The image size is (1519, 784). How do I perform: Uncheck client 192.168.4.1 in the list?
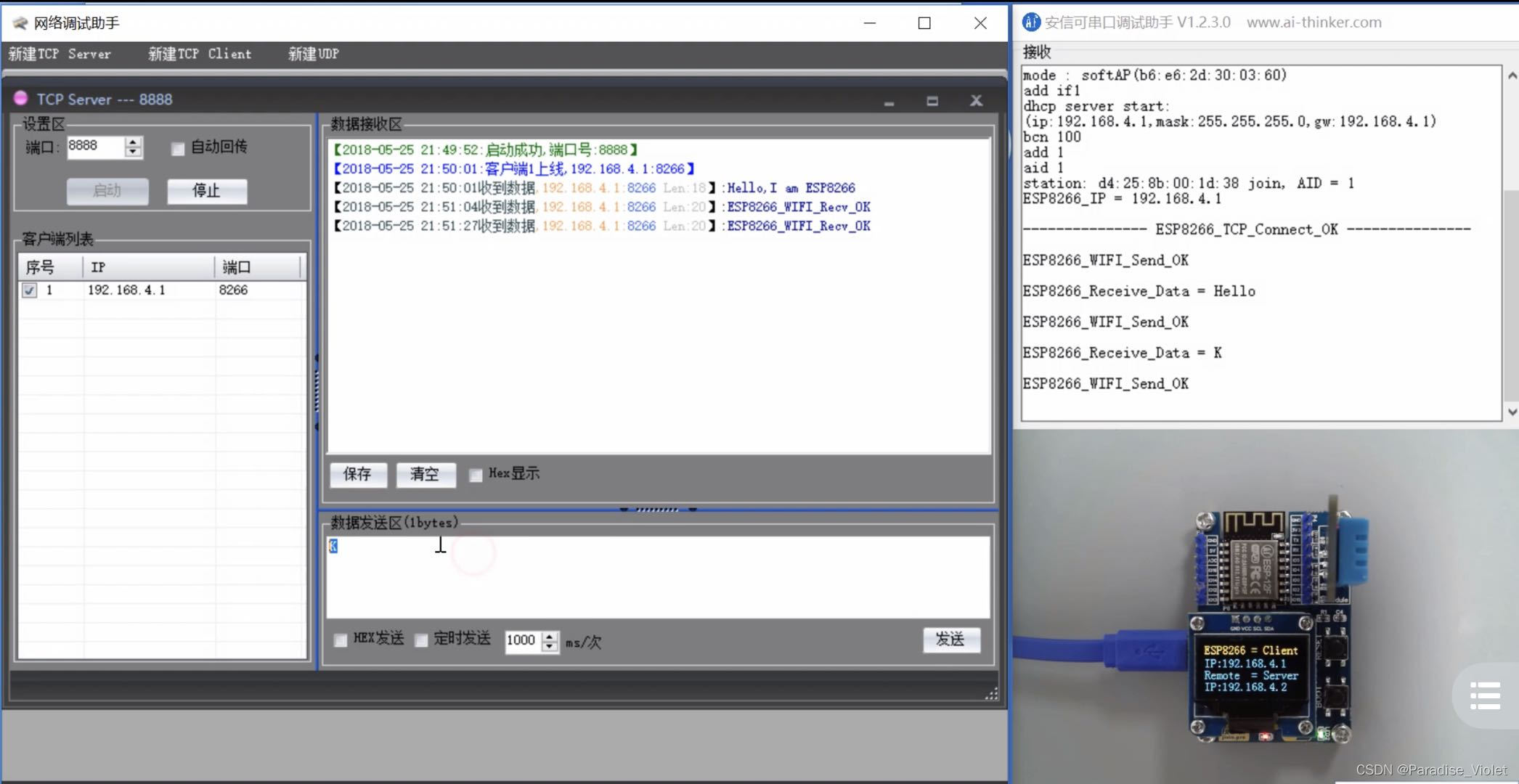(29, 290)
